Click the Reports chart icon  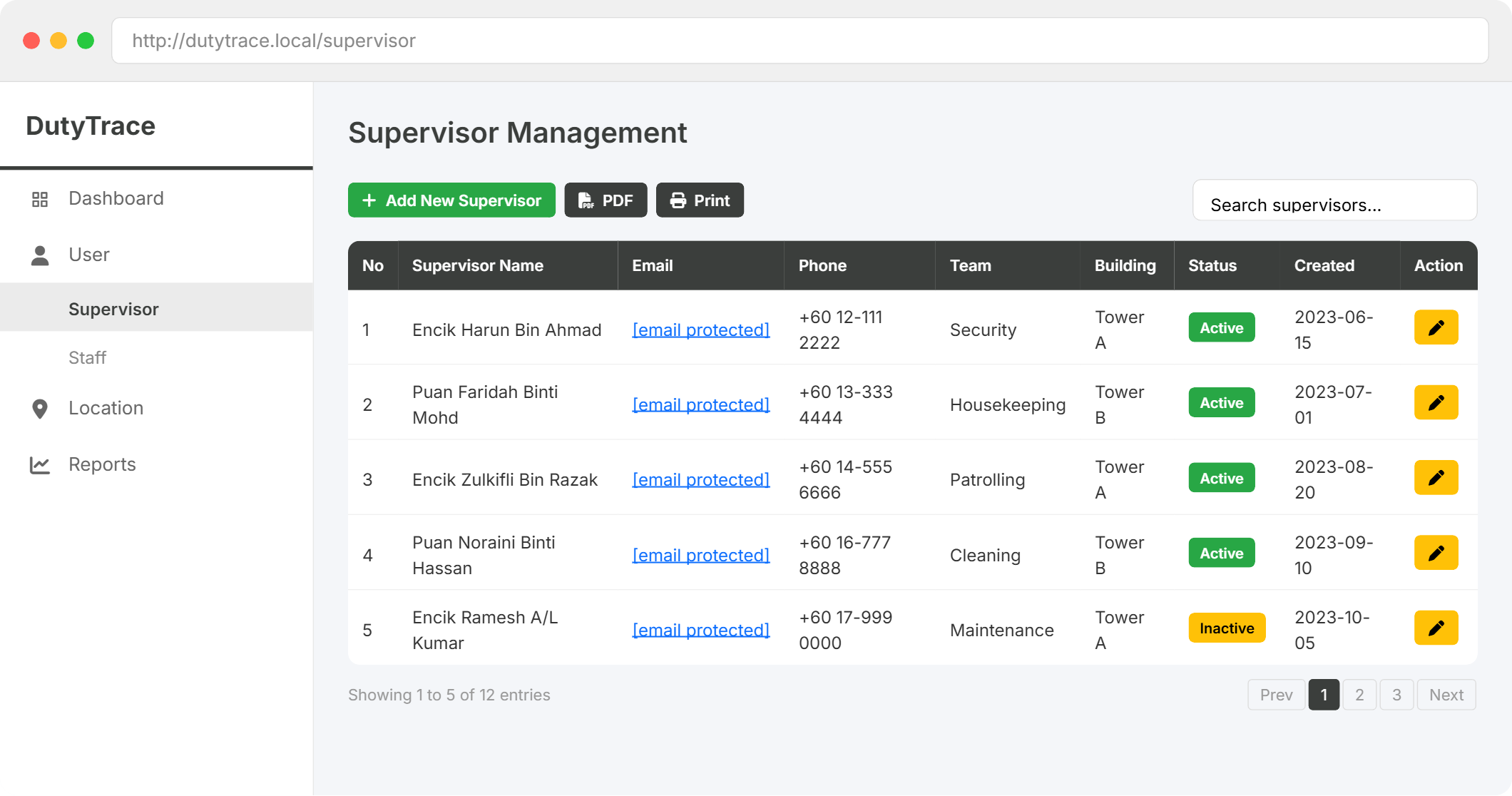click(40, 465)
